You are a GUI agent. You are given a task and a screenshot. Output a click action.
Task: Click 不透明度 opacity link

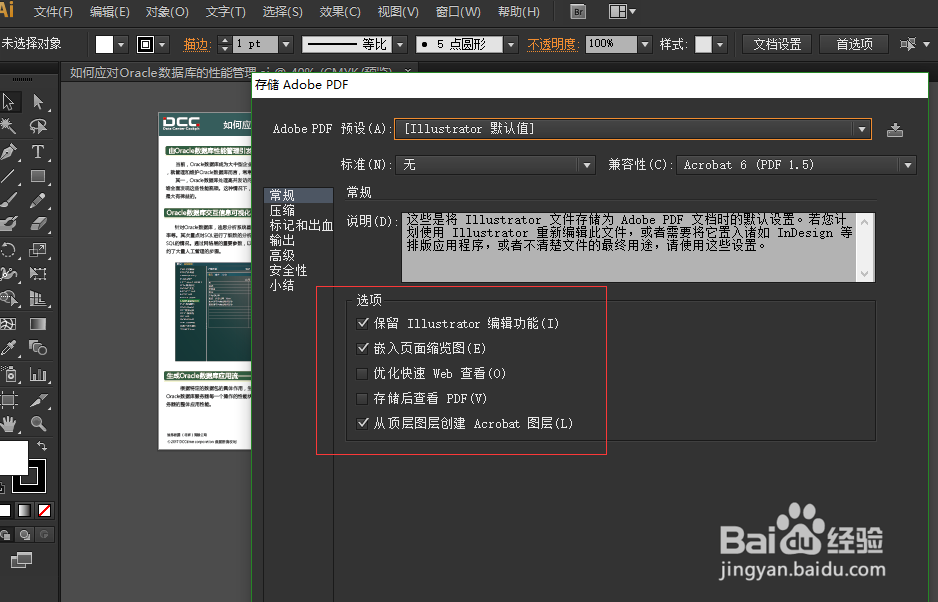click(x=552, y=44)
